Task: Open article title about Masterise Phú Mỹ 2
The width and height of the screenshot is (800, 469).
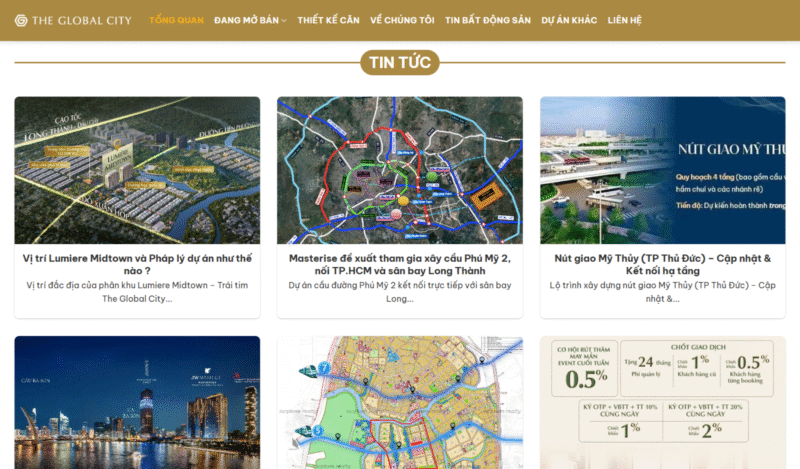Action: [x=400, y=264]
